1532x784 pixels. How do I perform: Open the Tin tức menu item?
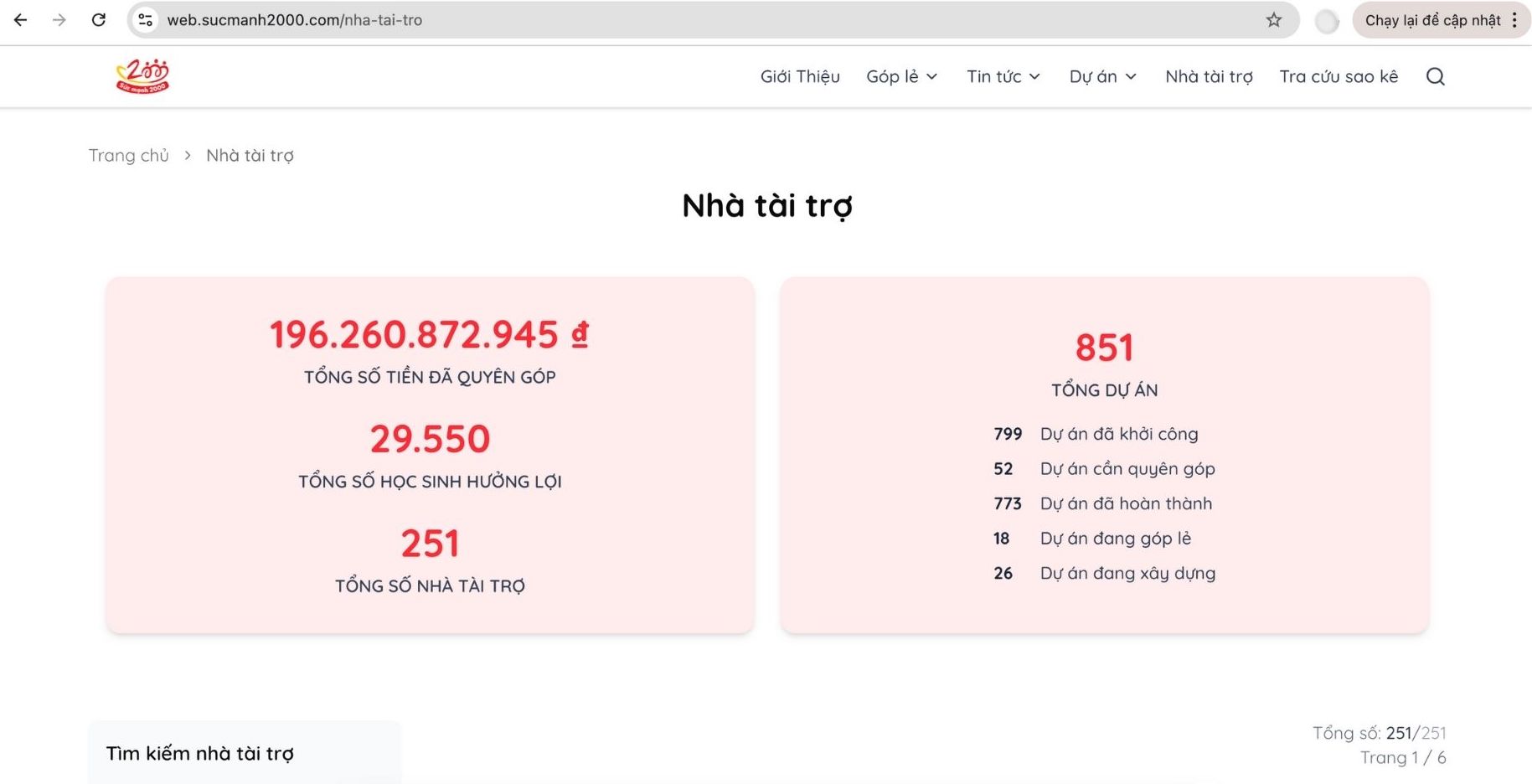(x=1003, y=76)
